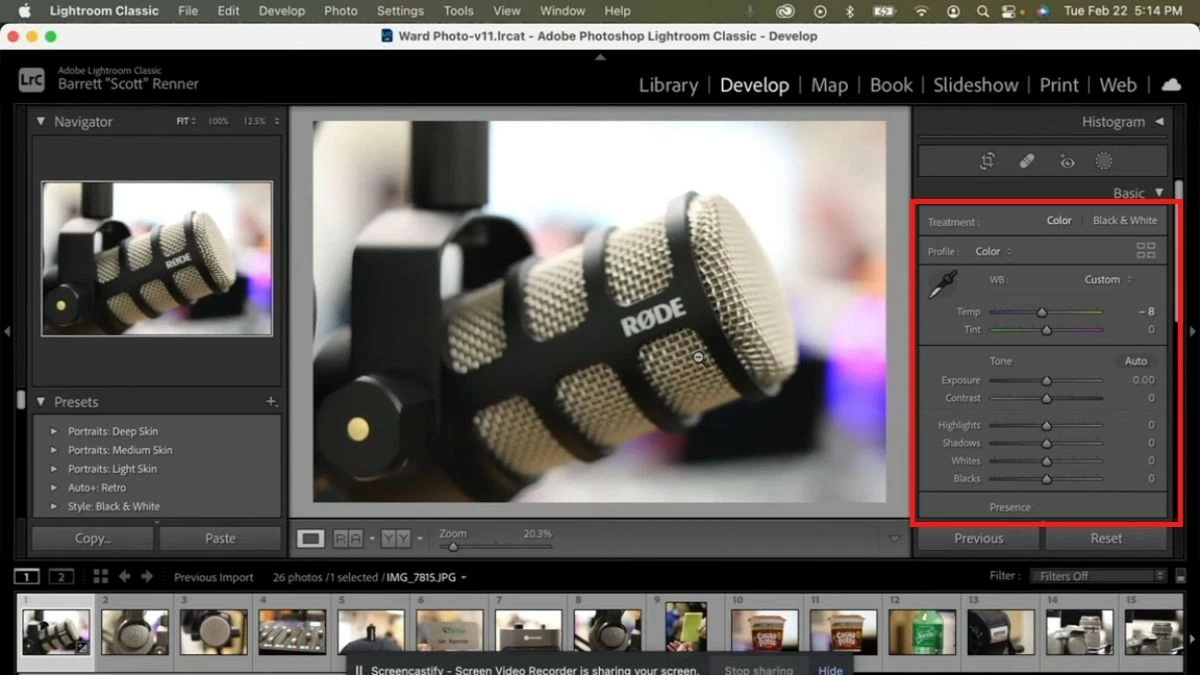The image size is (1200, 675).
Task: Collapse the Basic panel disclosure triangle
Action: 1160,192
